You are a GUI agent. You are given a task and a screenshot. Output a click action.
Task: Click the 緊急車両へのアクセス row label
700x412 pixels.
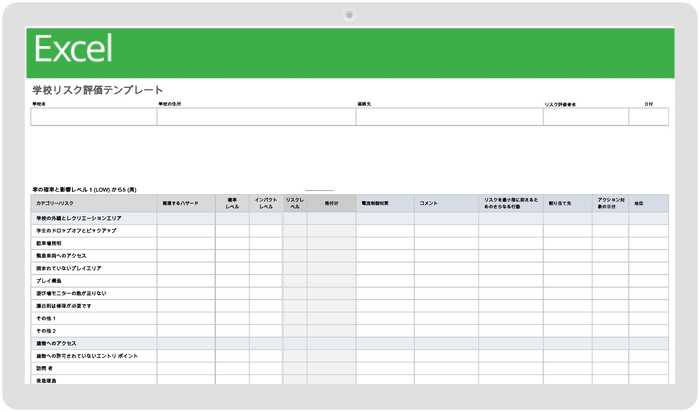click(x=61, y=256)
